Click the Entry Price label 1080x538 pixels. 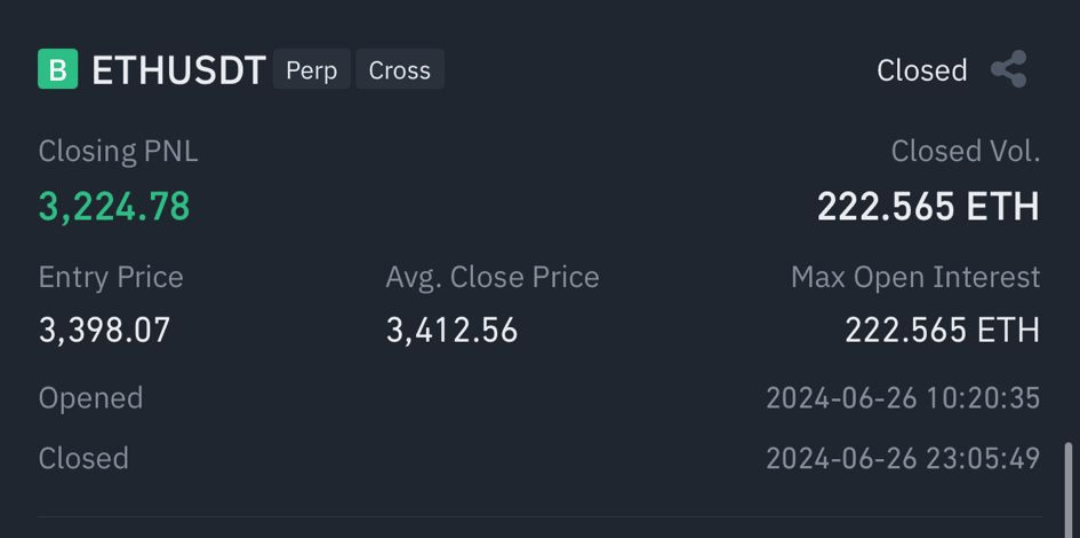(111, 277)
